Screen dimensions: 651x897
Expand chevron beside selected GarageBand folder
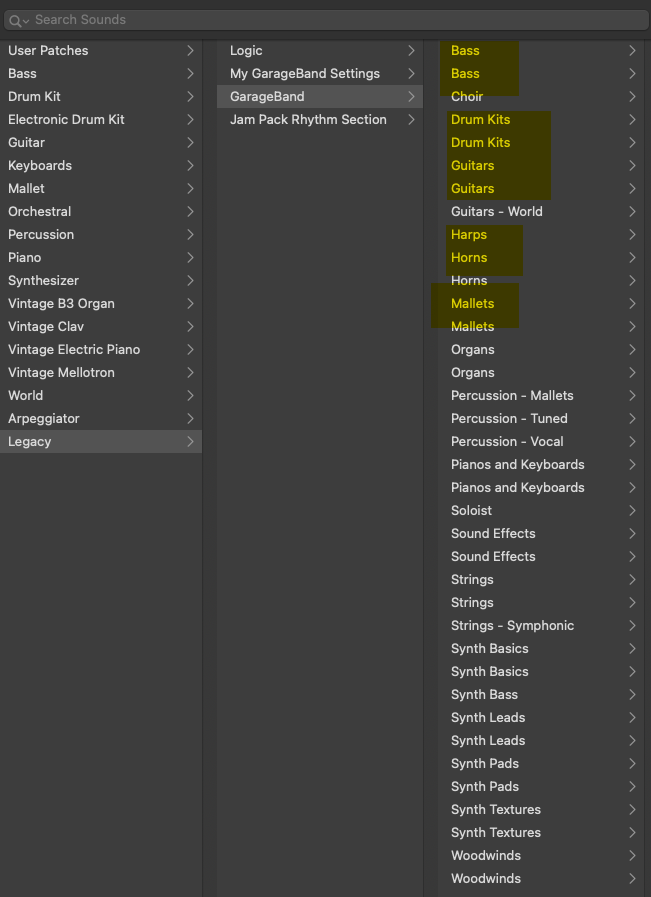[x=411, y=97]
